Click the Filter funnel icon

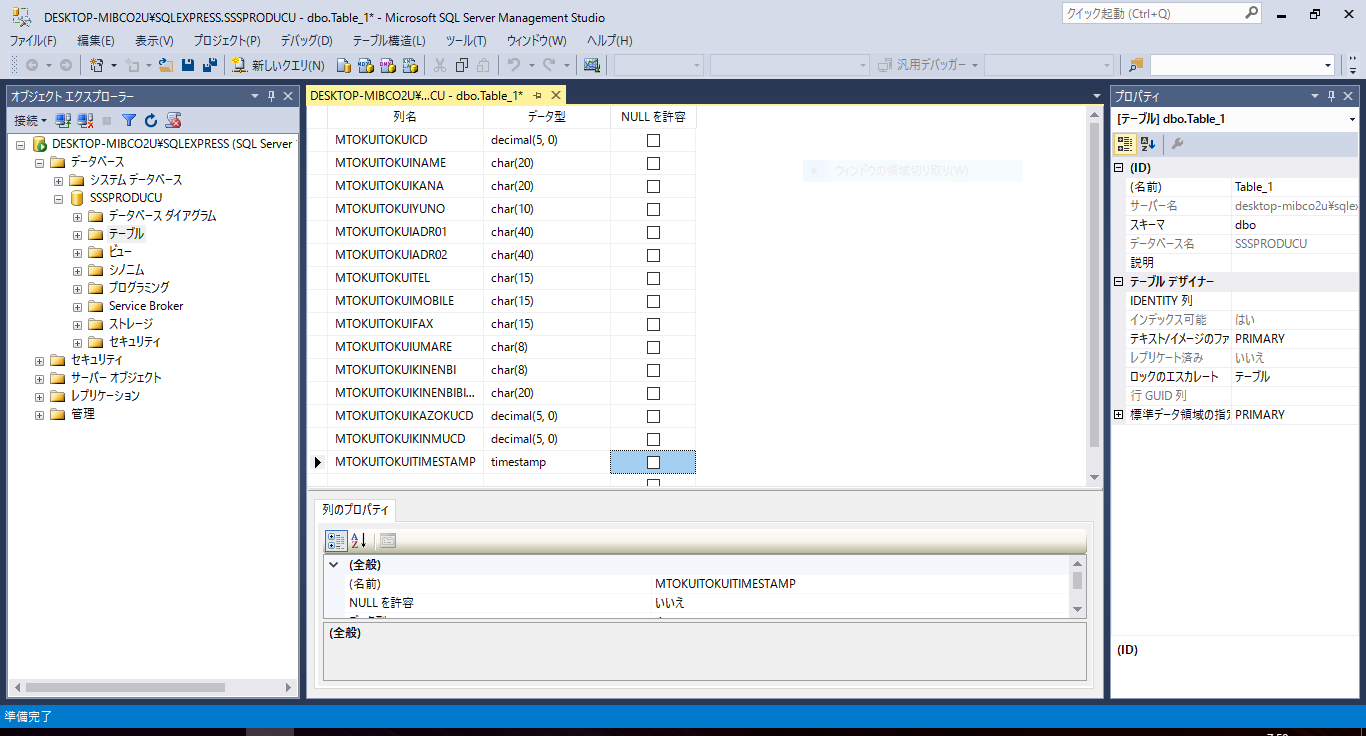pyautogui.click(x=129, y=120)
